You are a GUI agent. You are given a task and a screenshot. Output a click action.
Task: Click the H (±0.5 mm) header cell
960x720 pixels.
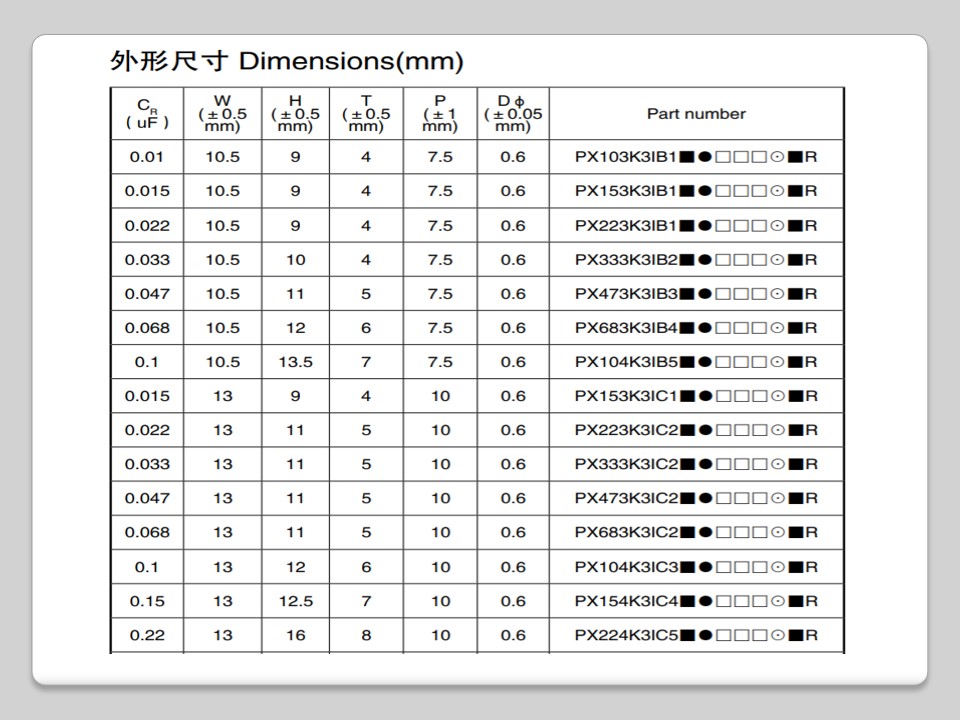295,114
